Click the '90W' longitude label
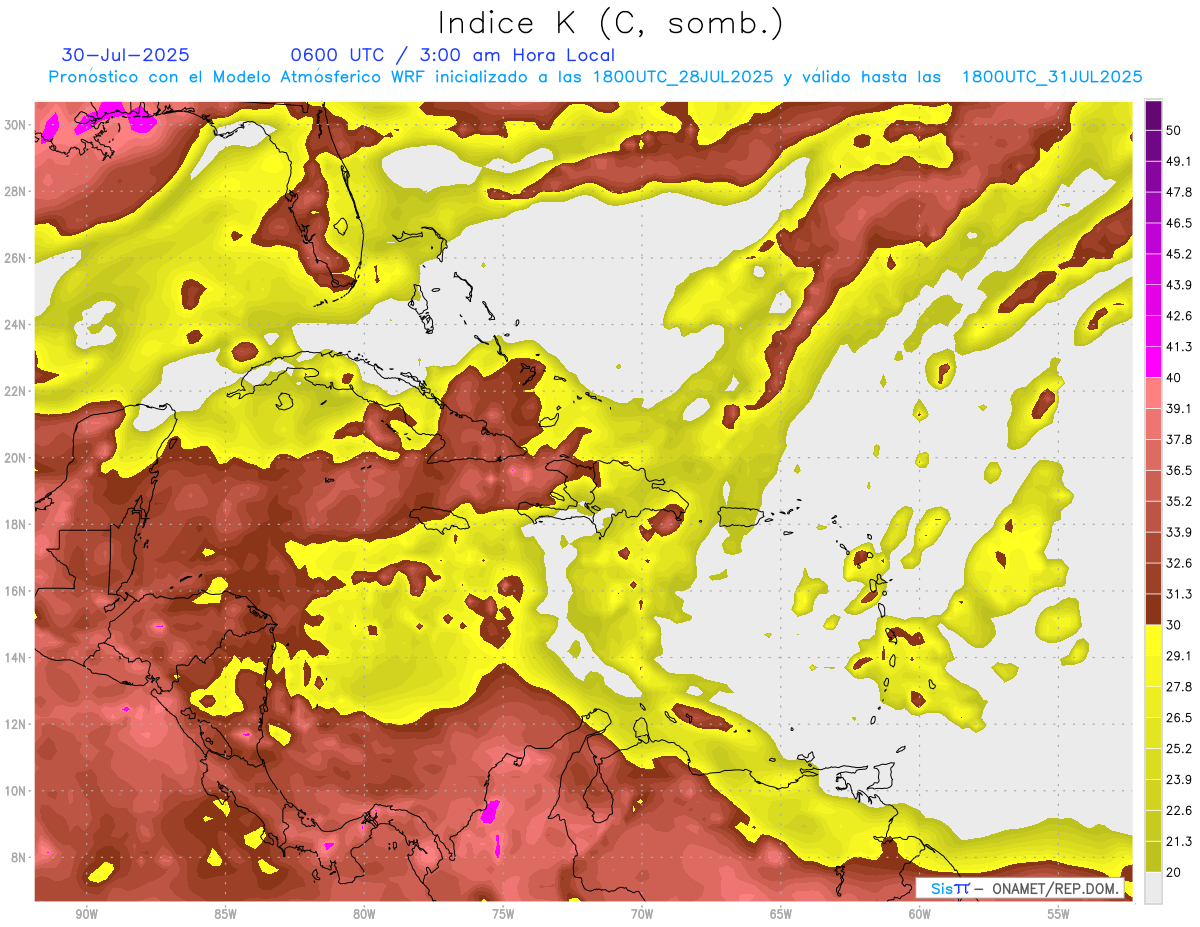1200x927 pixels. 86,915
